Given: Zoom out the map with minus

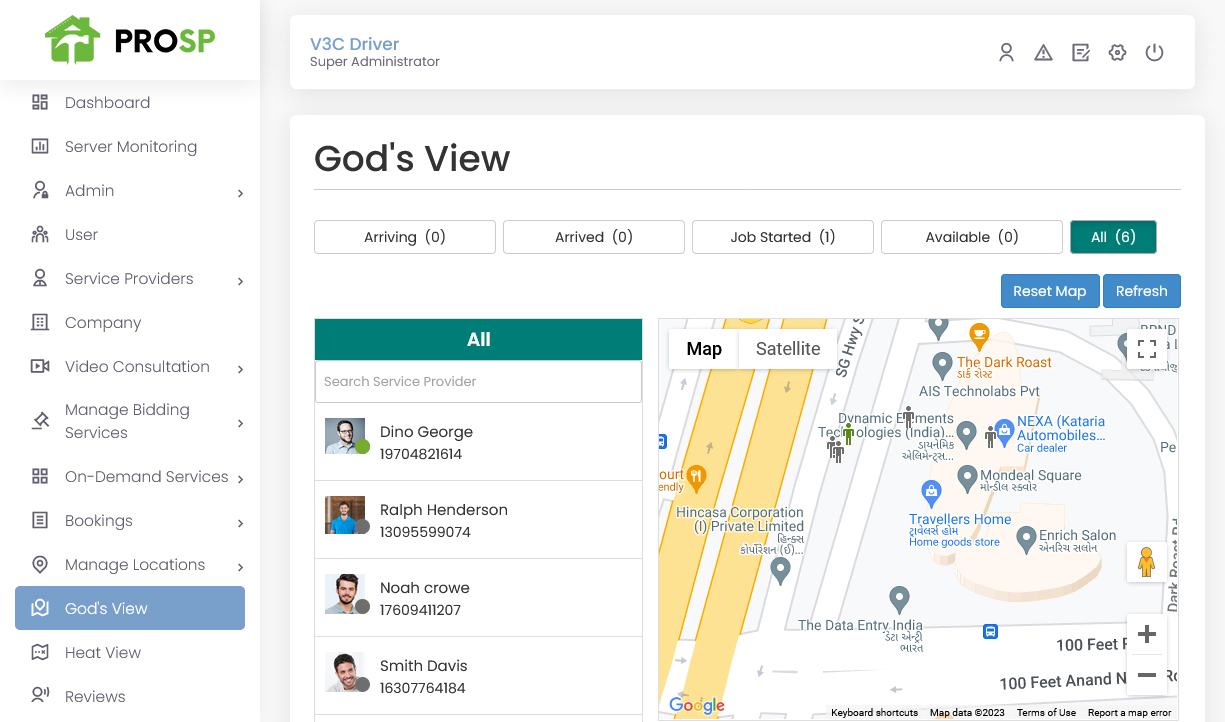Looking at the screenshot, I should 1147,675.
